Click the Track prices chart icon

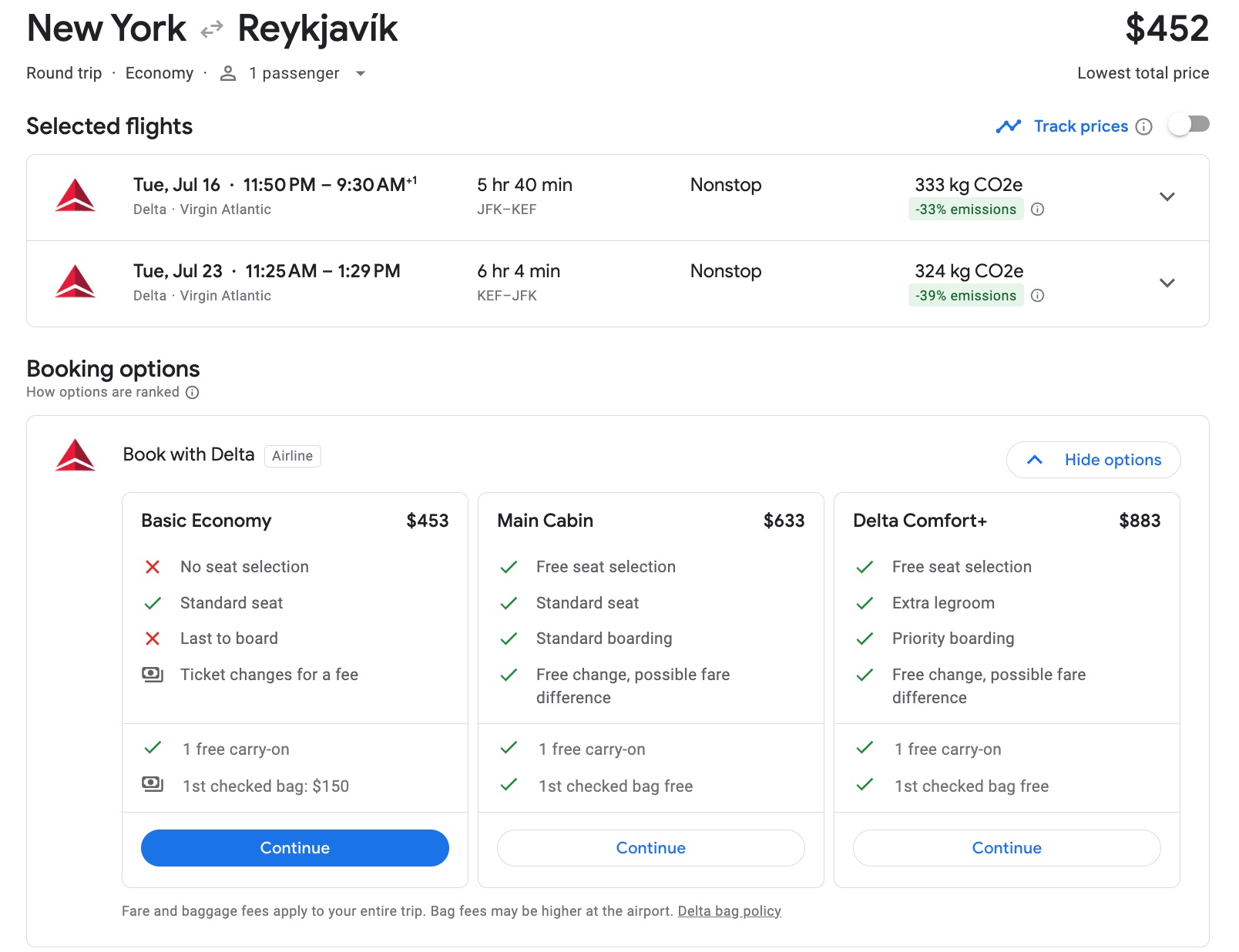pos(1008,126)
